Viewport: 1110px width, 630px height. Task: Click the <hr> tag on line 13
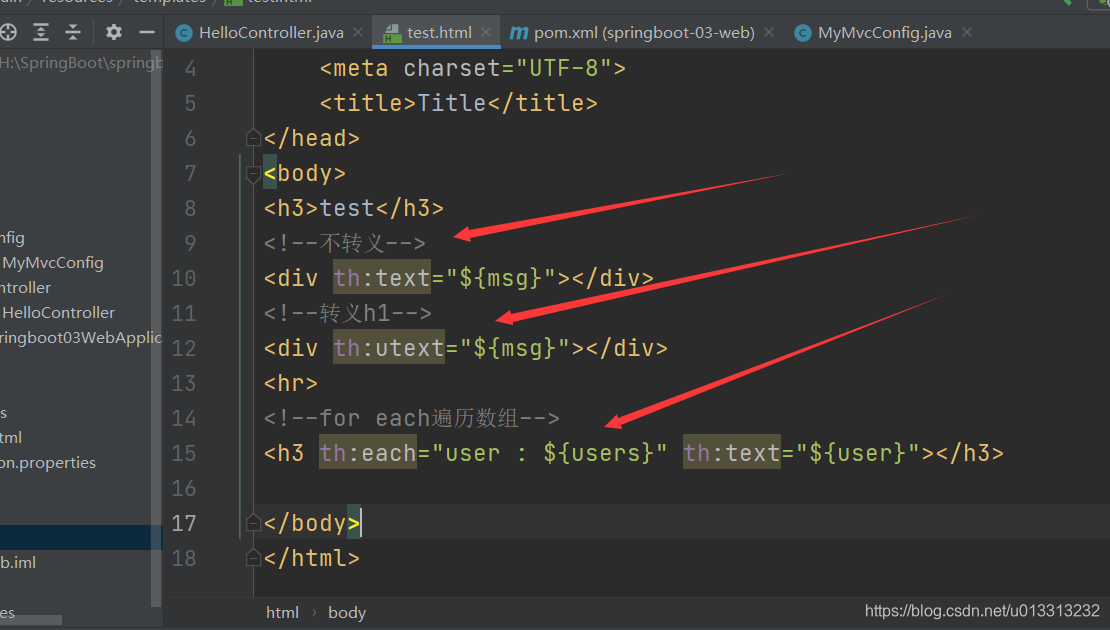point(291,383)
